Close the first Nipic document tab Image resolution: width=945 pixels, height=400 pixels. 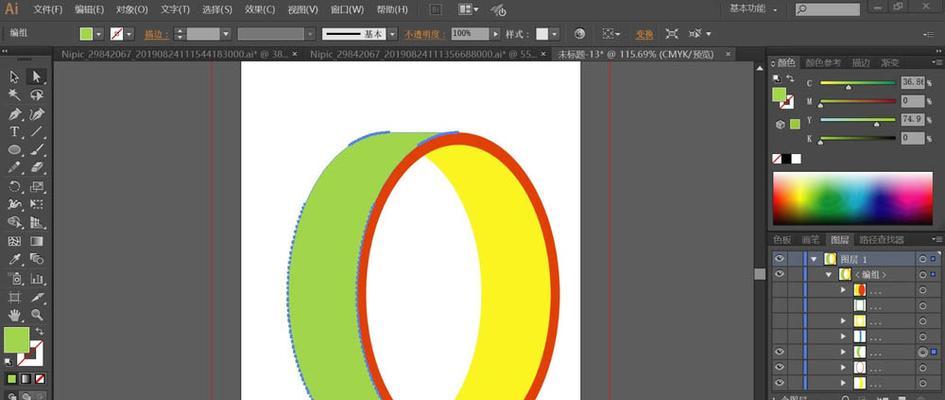295,54
